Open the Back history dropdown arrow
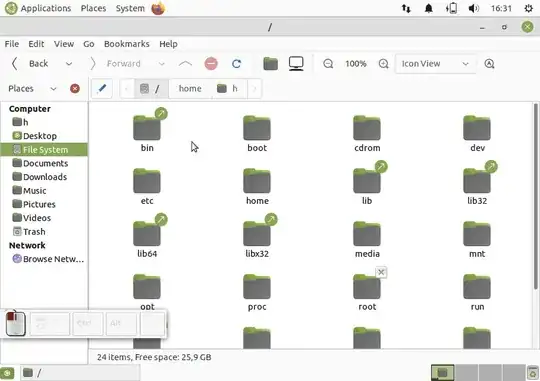 69,64
